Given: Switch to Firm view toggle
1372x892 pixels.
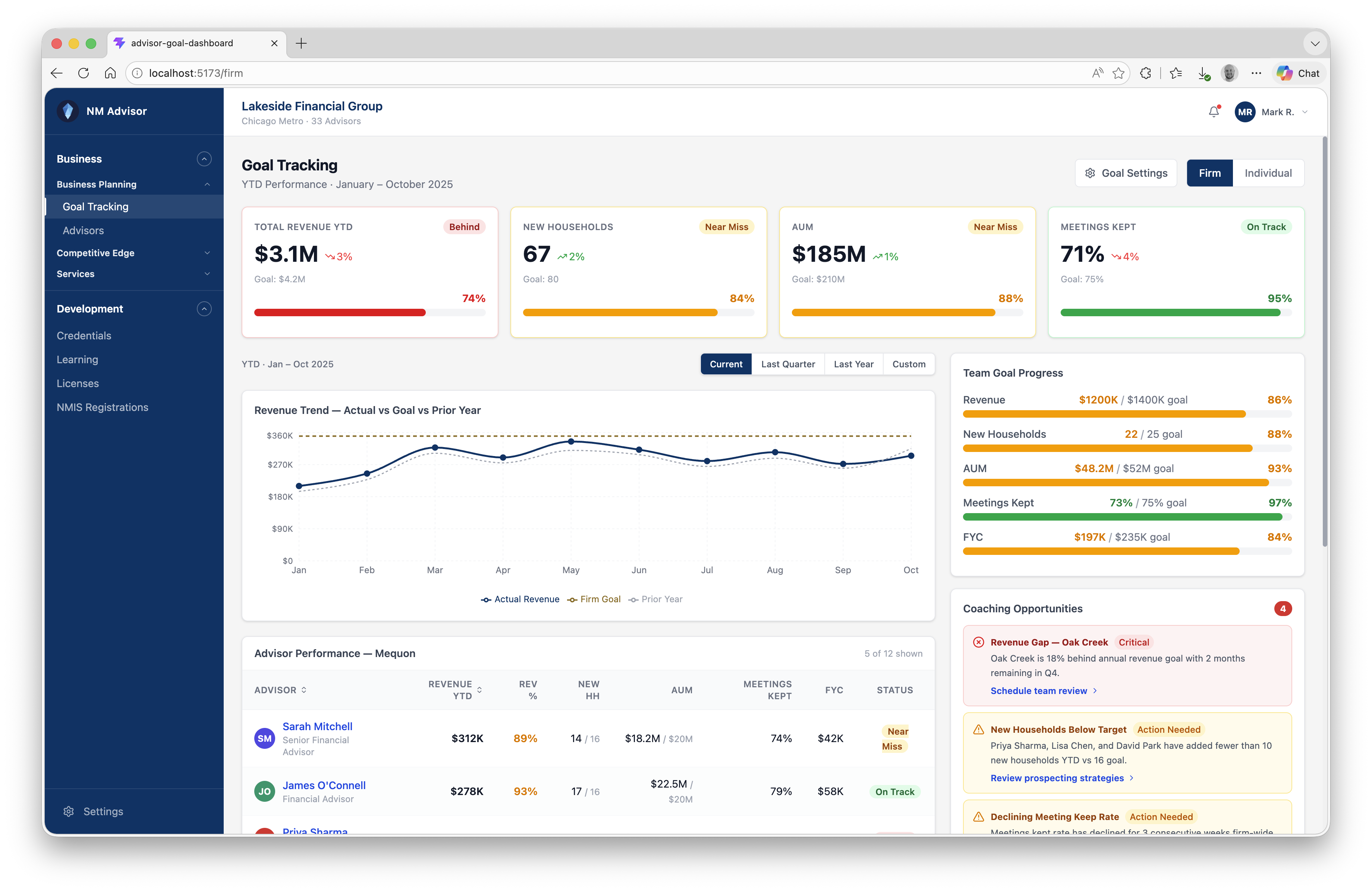Looking at the screenshot, I should [x=1209, y=173].
